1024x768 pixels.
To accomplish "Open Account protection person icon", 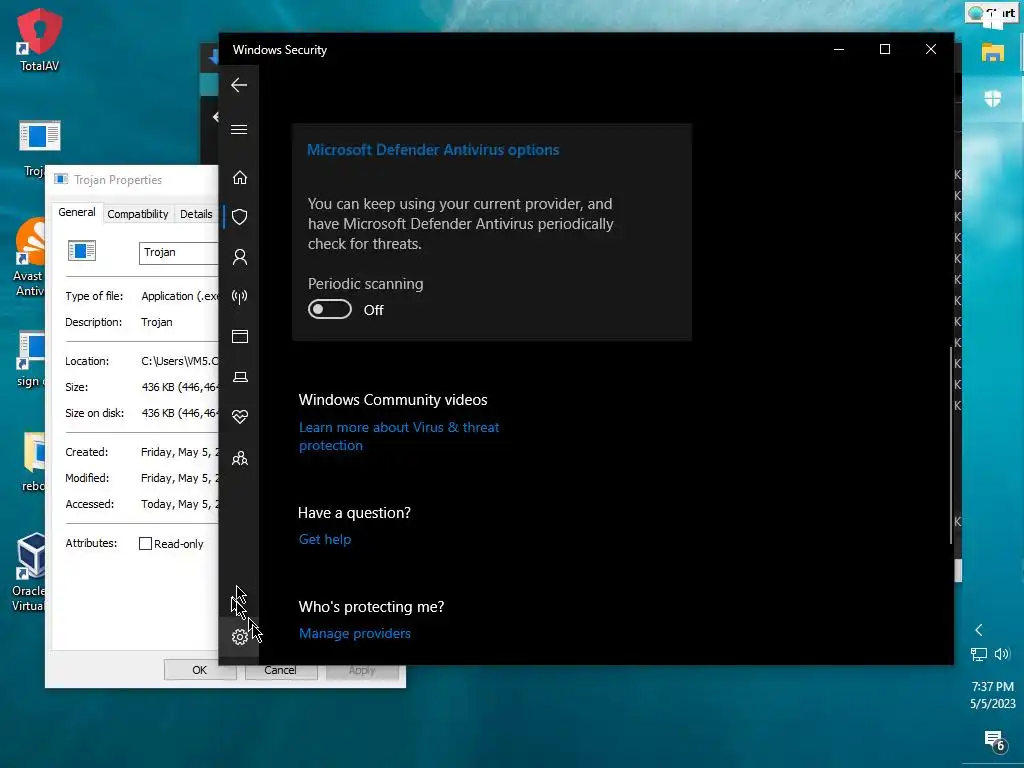I will [x=240, y=257].
